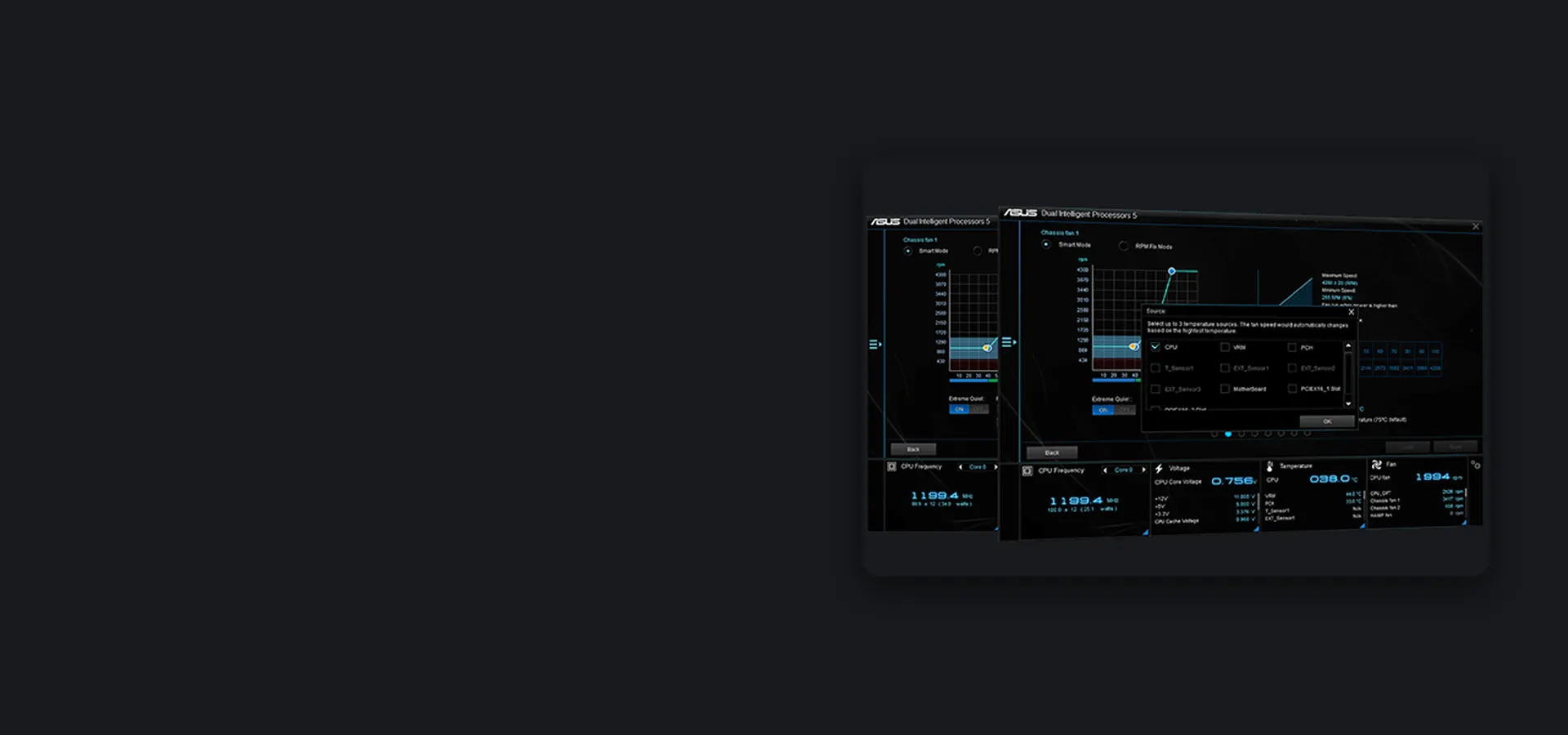This screenshot has width=1568, height=735.
Task: Select next core in front window
Action: coord(1143,470)
